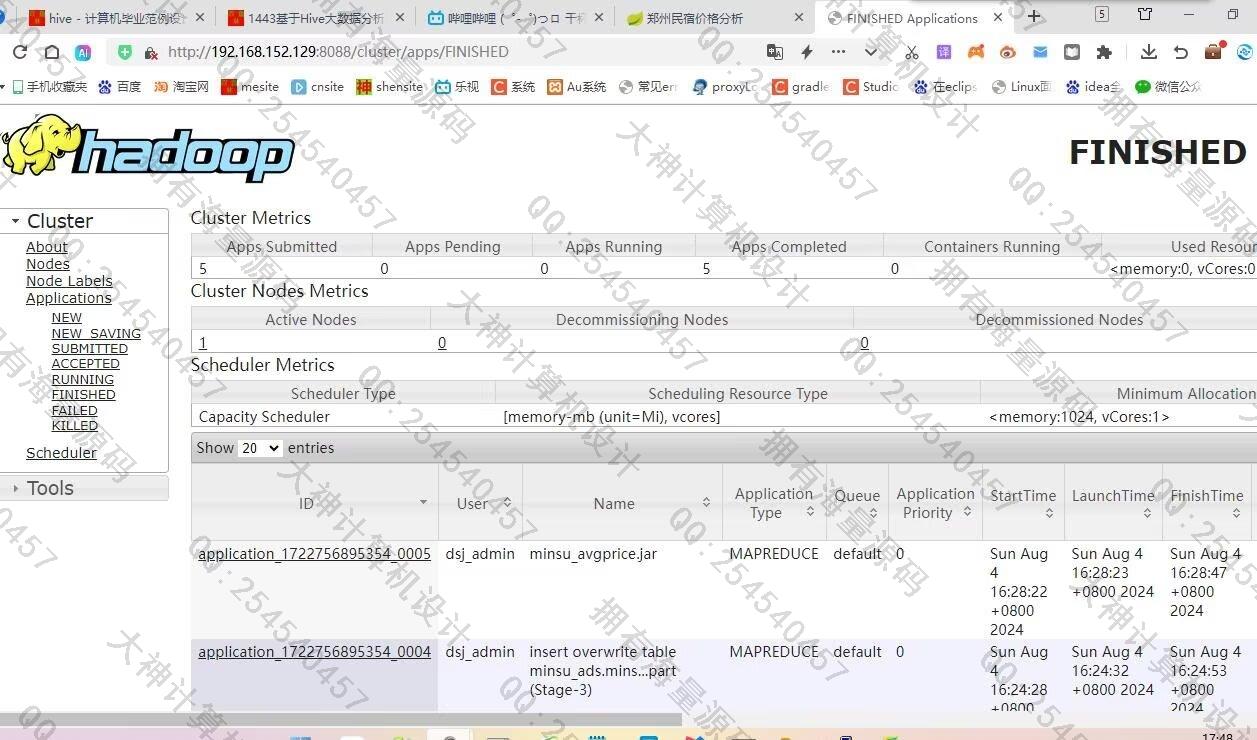Sort by Queue column arrows
1257x740 pixels.
[873, 513]
